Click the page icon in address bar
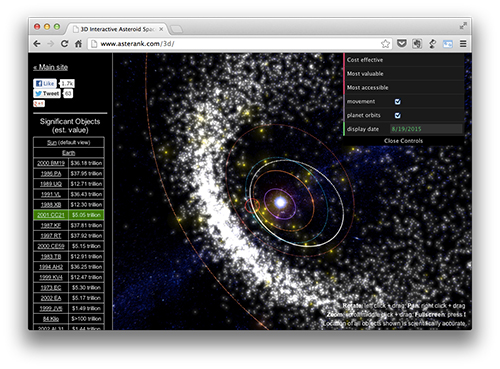Viewport: 500px width, 369px height. click(94, 44)
